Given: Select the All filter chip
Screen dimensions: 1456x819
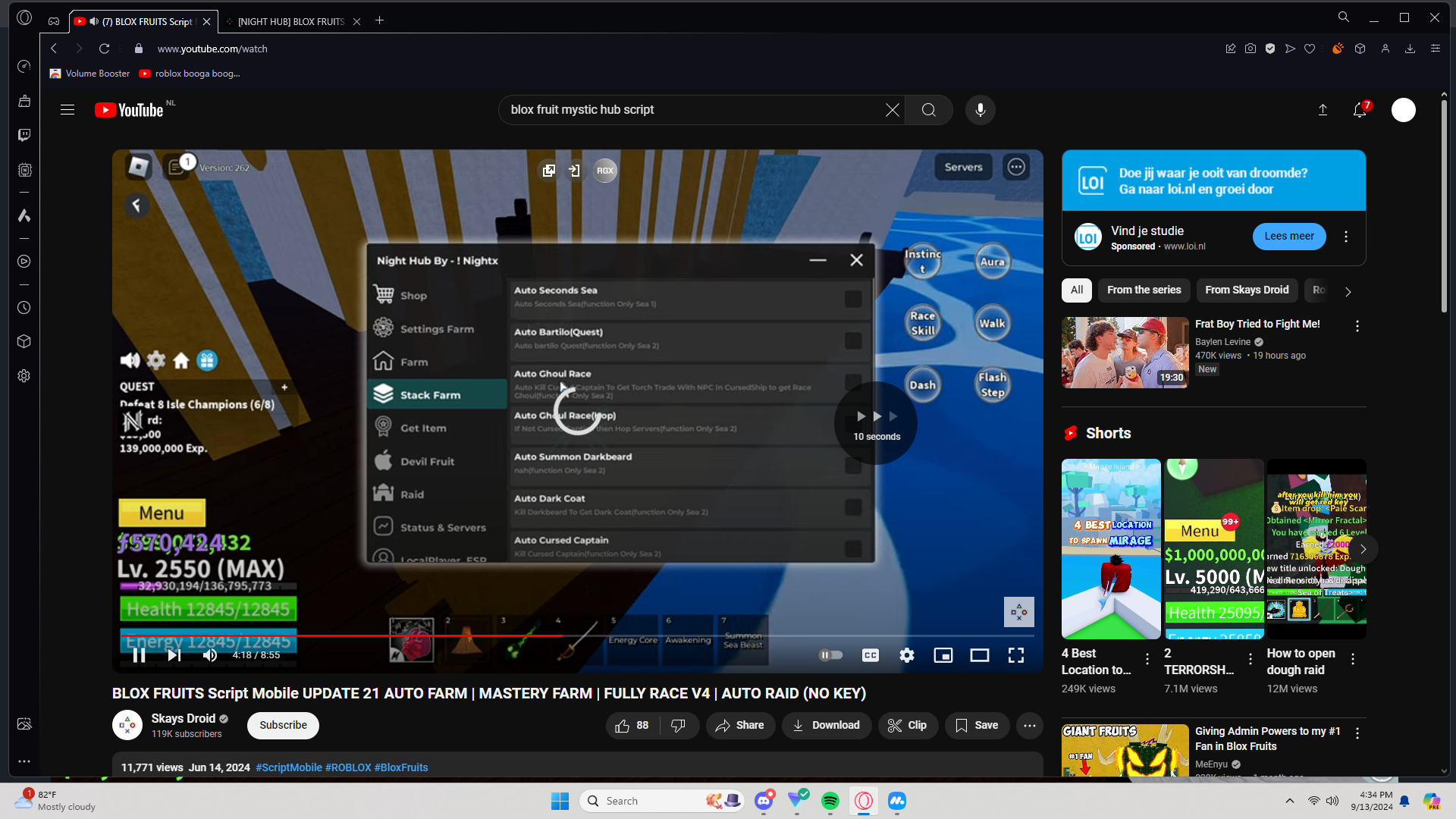Looking at the screenshot, I should [x=1077, y=290].
